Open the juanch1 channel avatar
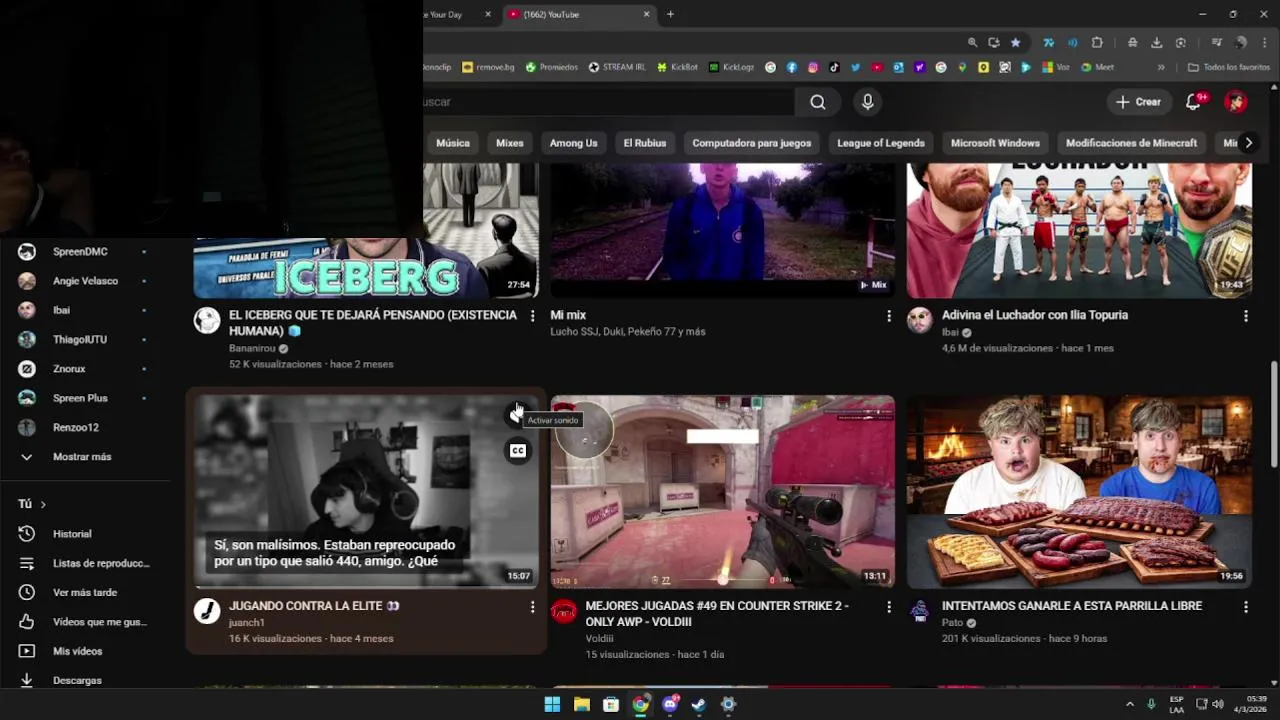1280x720 pixels. pyautogui.click(x=207, y=611)
